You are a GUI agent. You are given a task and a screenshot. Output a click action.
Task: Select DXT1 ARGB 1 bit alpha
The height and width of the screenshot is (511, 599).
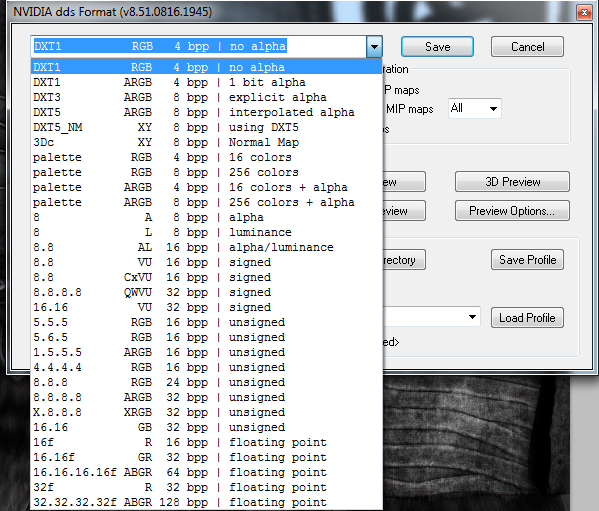tap(206, 82)
